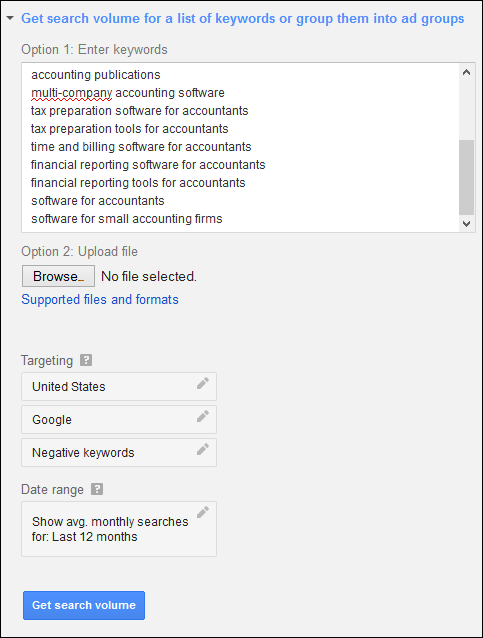The height and width of the screenshot is (638, 483).
Task: Open the Negative keywords field
Action: [x=119, y=452]
